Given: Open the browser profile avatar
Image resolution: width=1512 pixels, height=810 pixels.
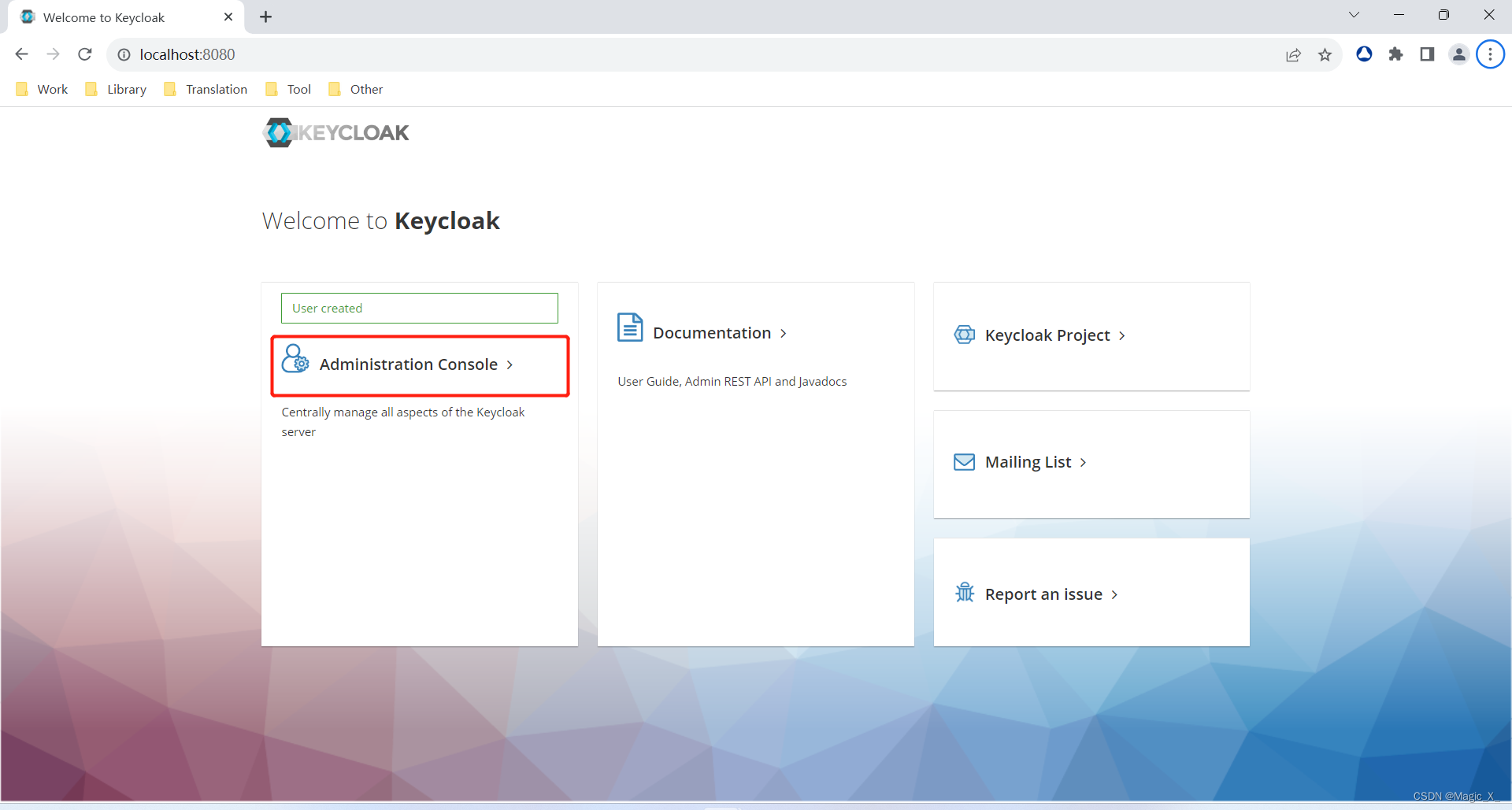Looking at the screenshot, I should point(1458,54).
